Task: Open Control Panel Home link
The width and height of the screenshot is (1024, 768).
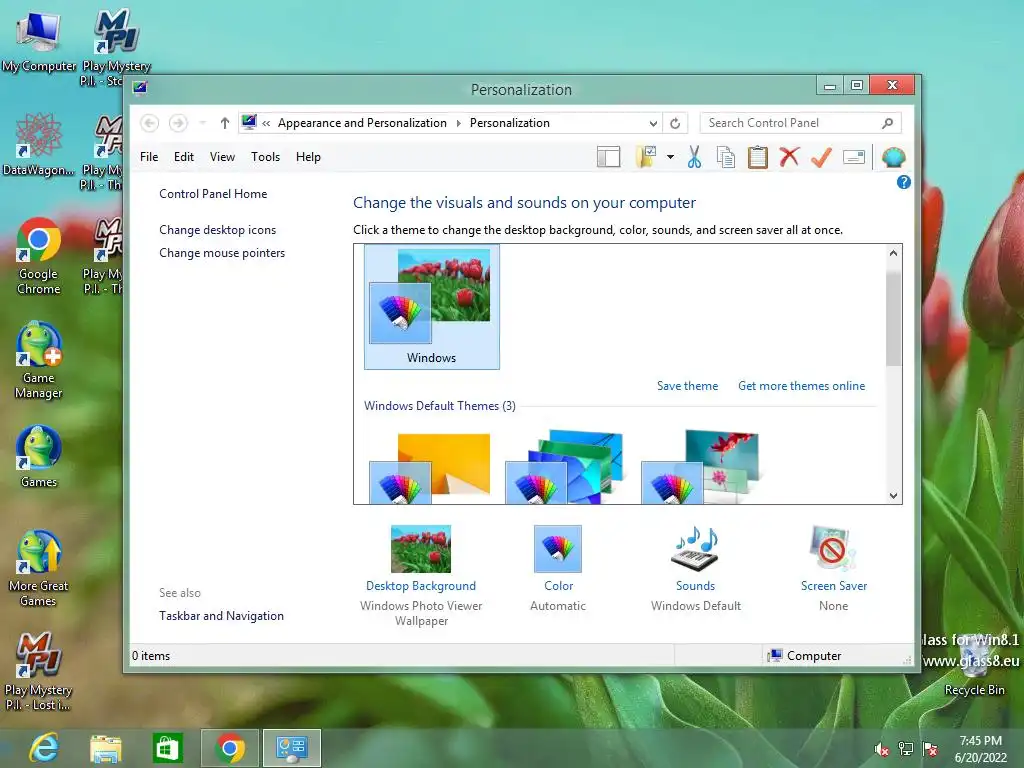Action: coord(213,194)
